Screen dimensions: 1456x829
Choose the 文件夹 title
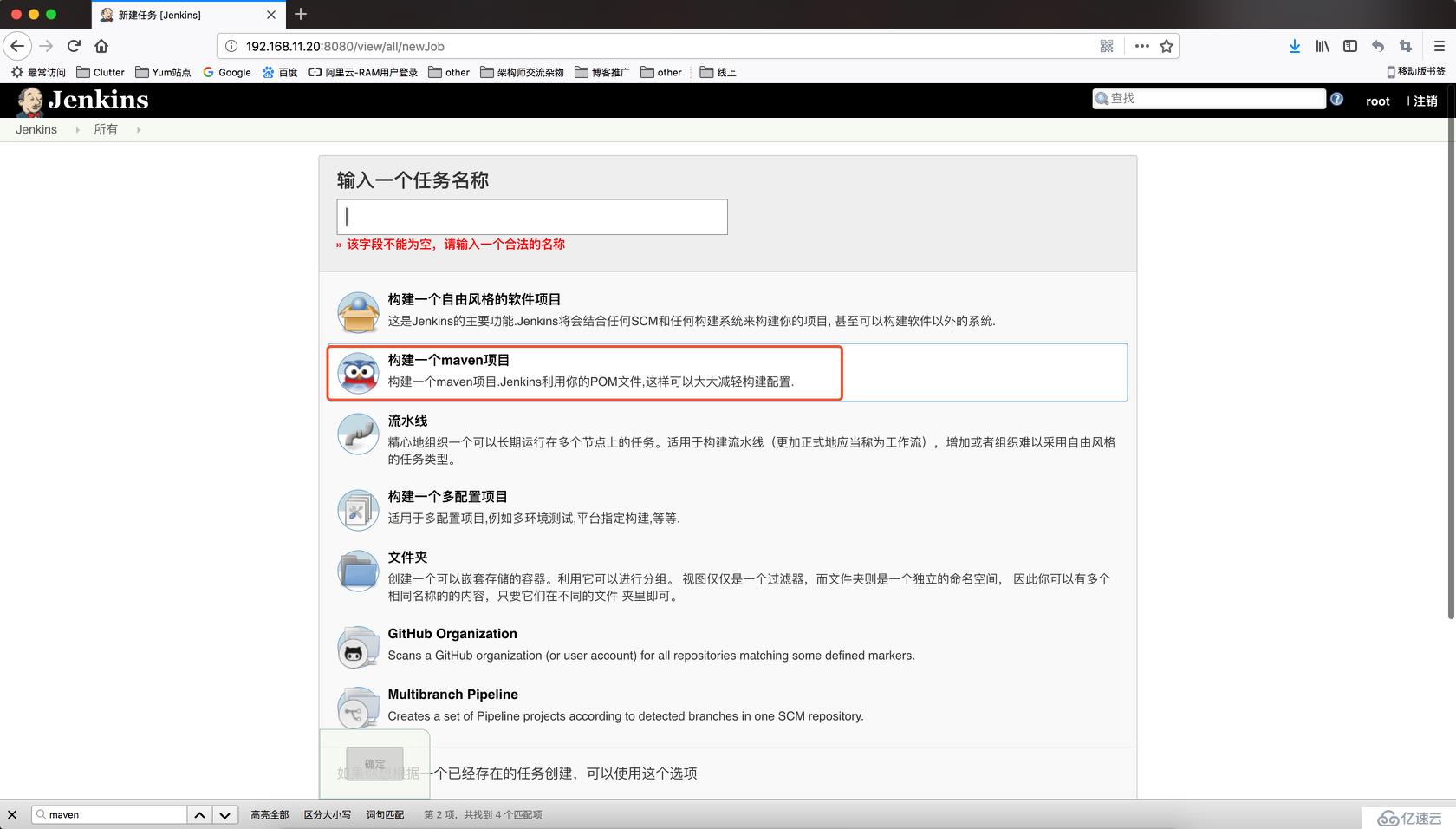tap(407, 558)
